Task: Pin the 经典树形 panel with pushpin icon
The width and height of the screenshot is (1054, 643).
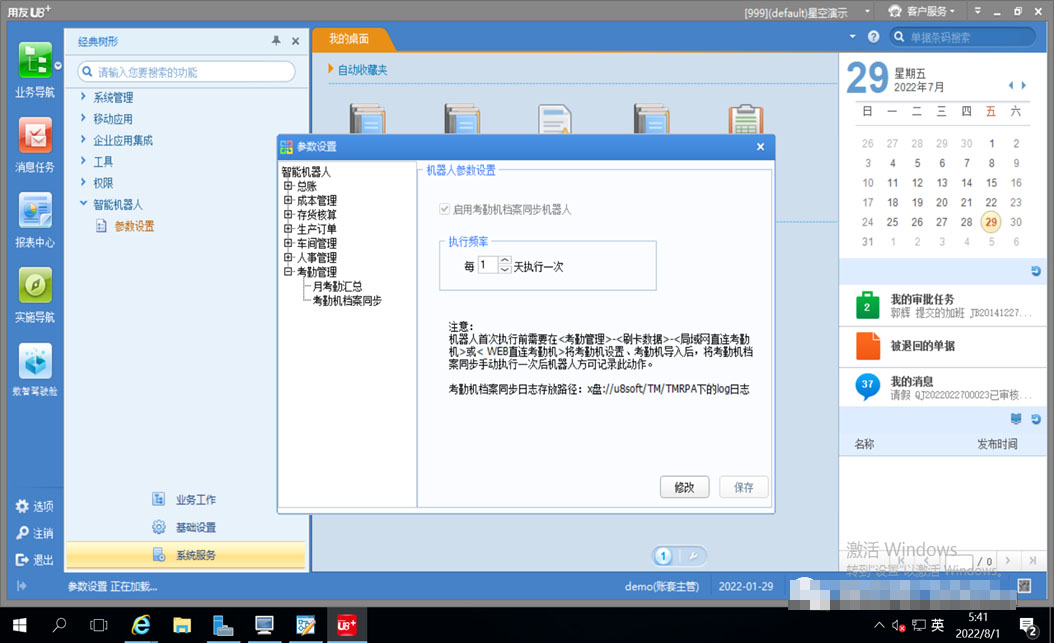Action: [276, 41]
